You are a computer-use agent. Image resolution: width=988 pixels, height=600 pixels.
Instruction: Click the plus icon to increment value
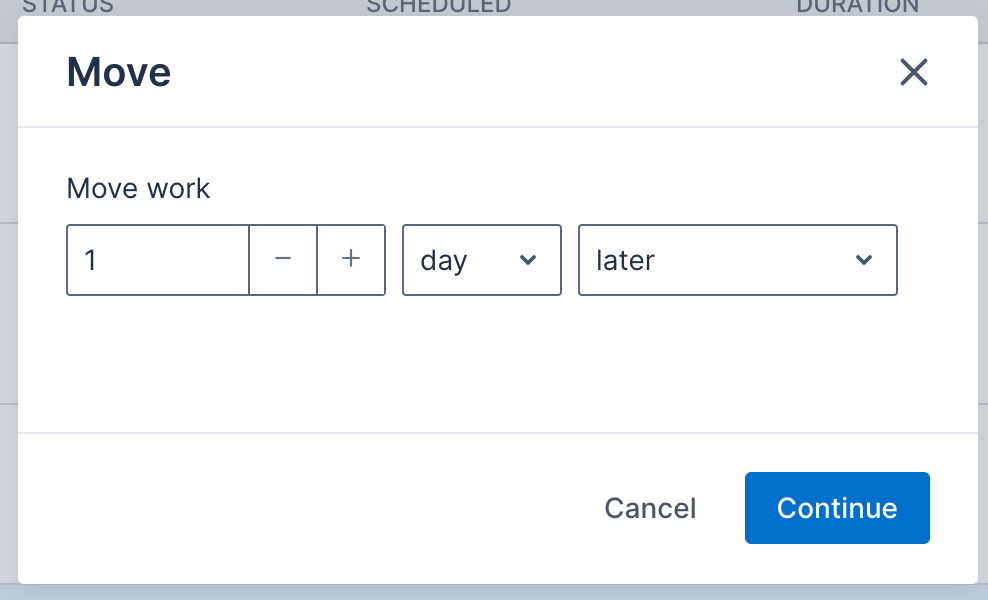pos(351,259)
